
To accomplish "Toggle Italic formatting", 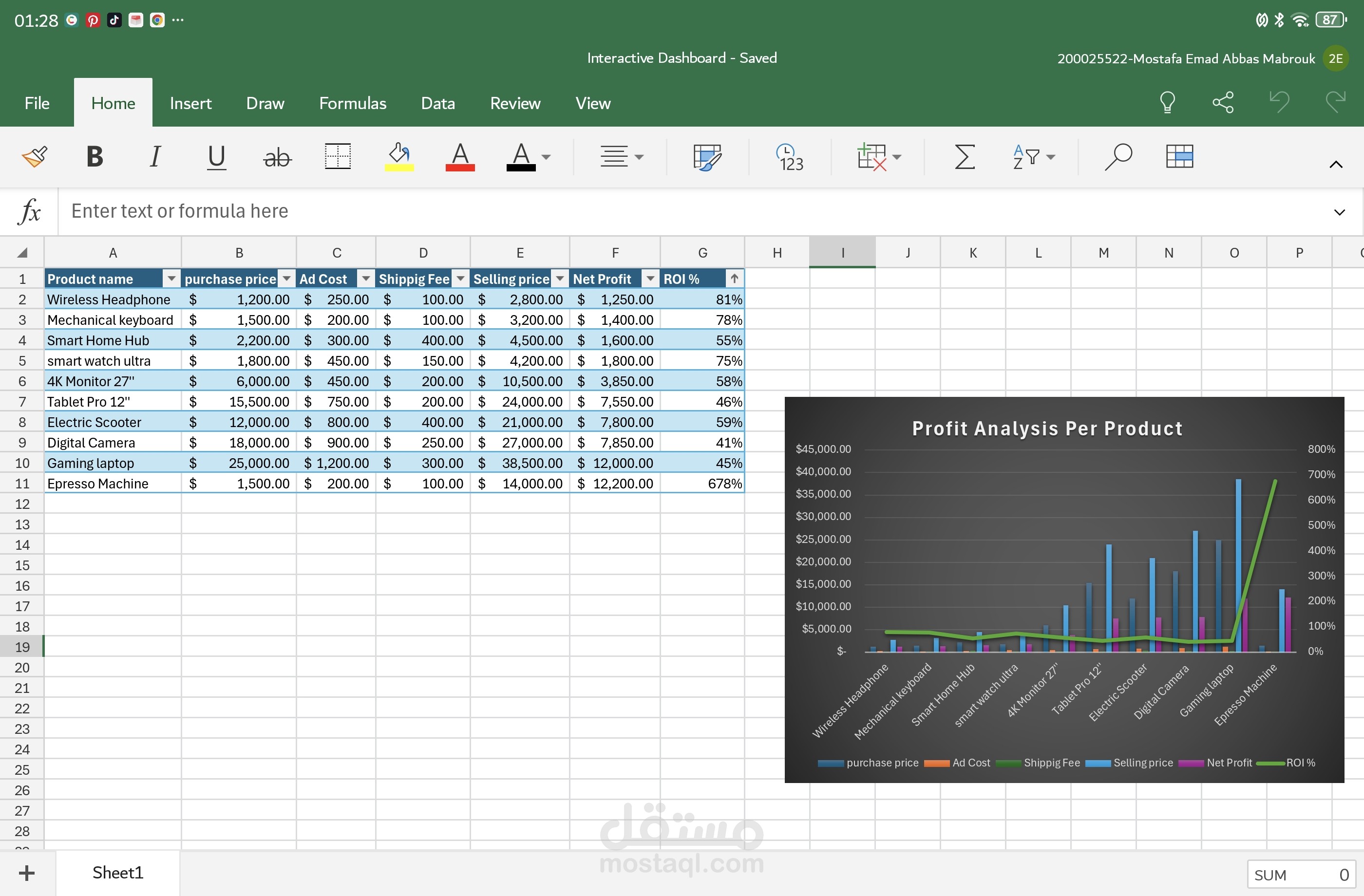I will [155, 156].
